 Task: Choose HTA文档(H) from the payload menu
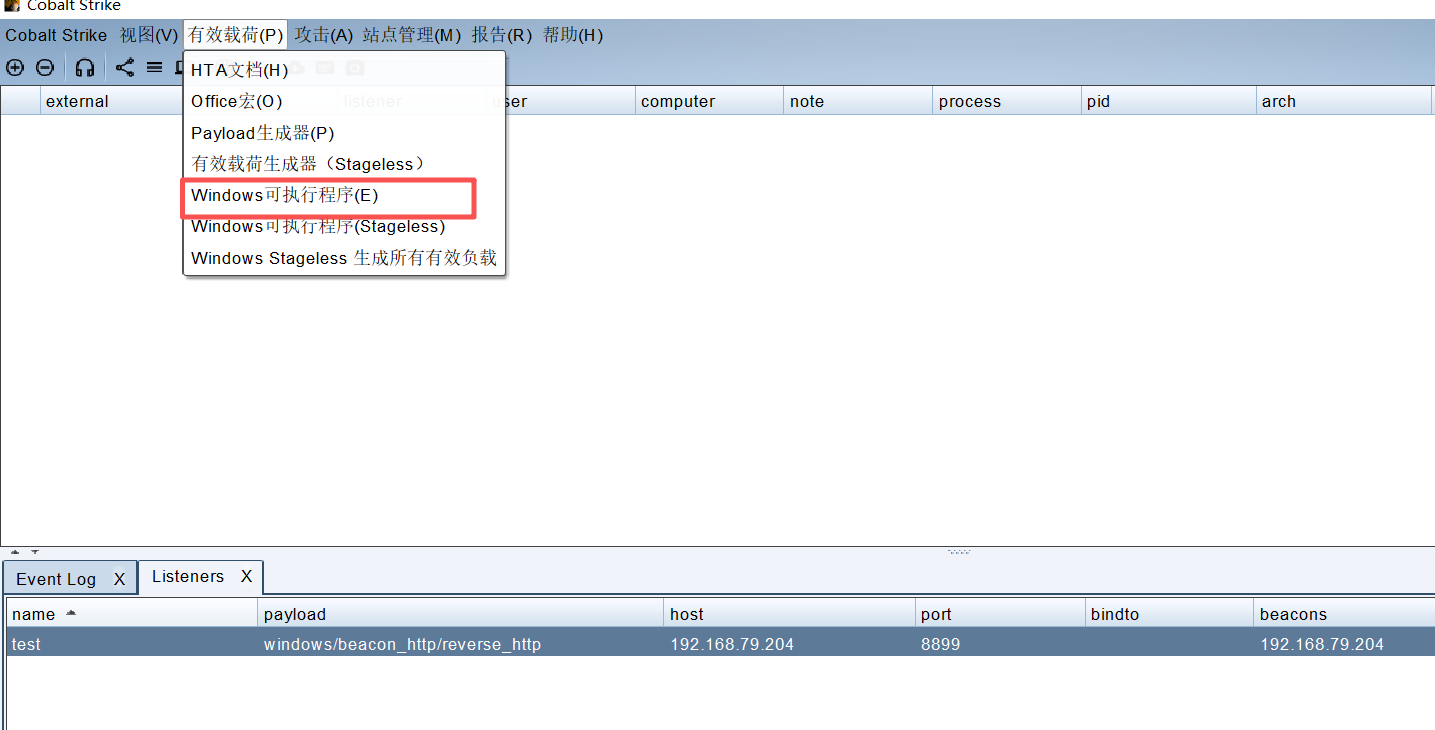(x=344, y=70)
